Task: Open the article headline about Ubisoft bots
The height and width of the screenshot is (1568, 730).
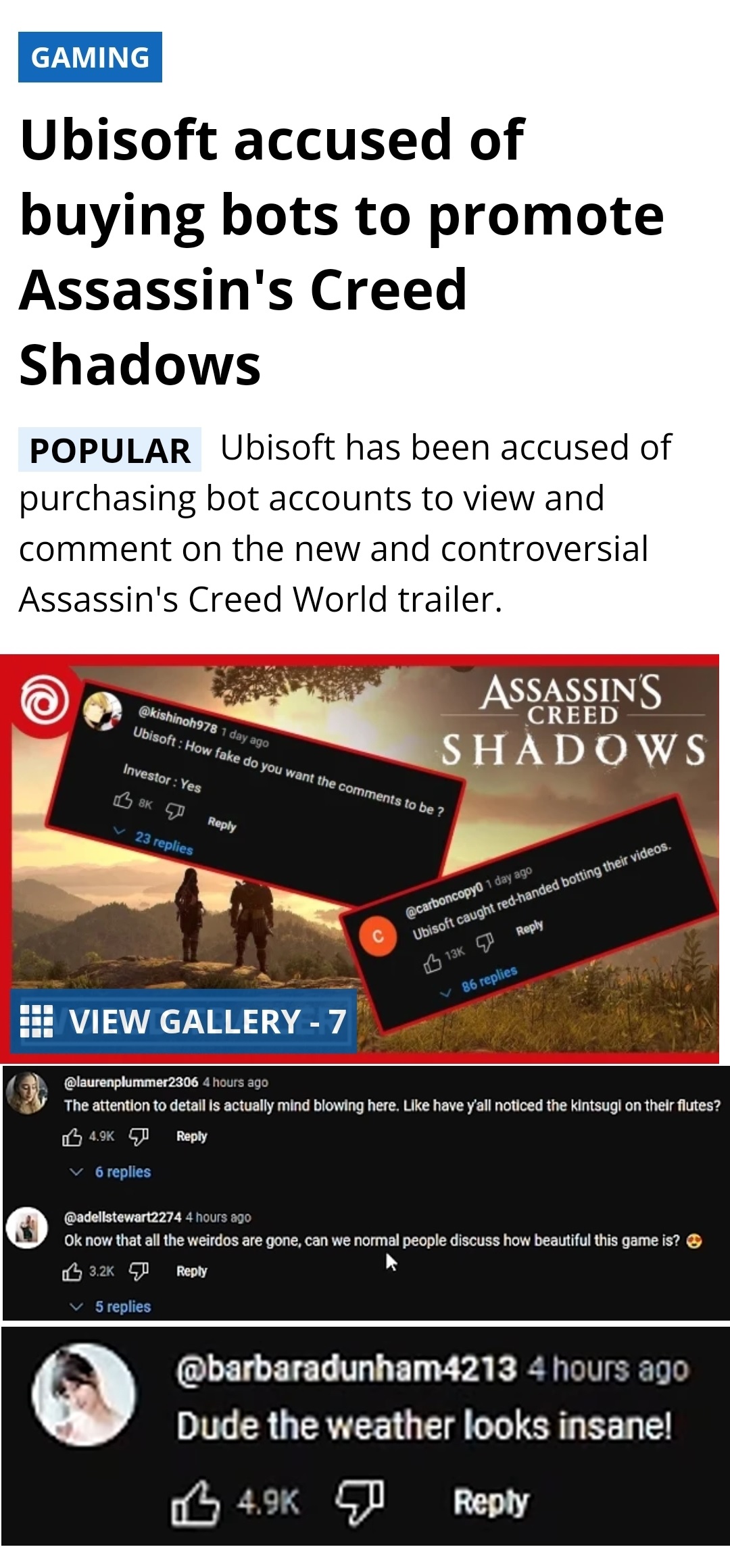Action: [x=341, y=252]
